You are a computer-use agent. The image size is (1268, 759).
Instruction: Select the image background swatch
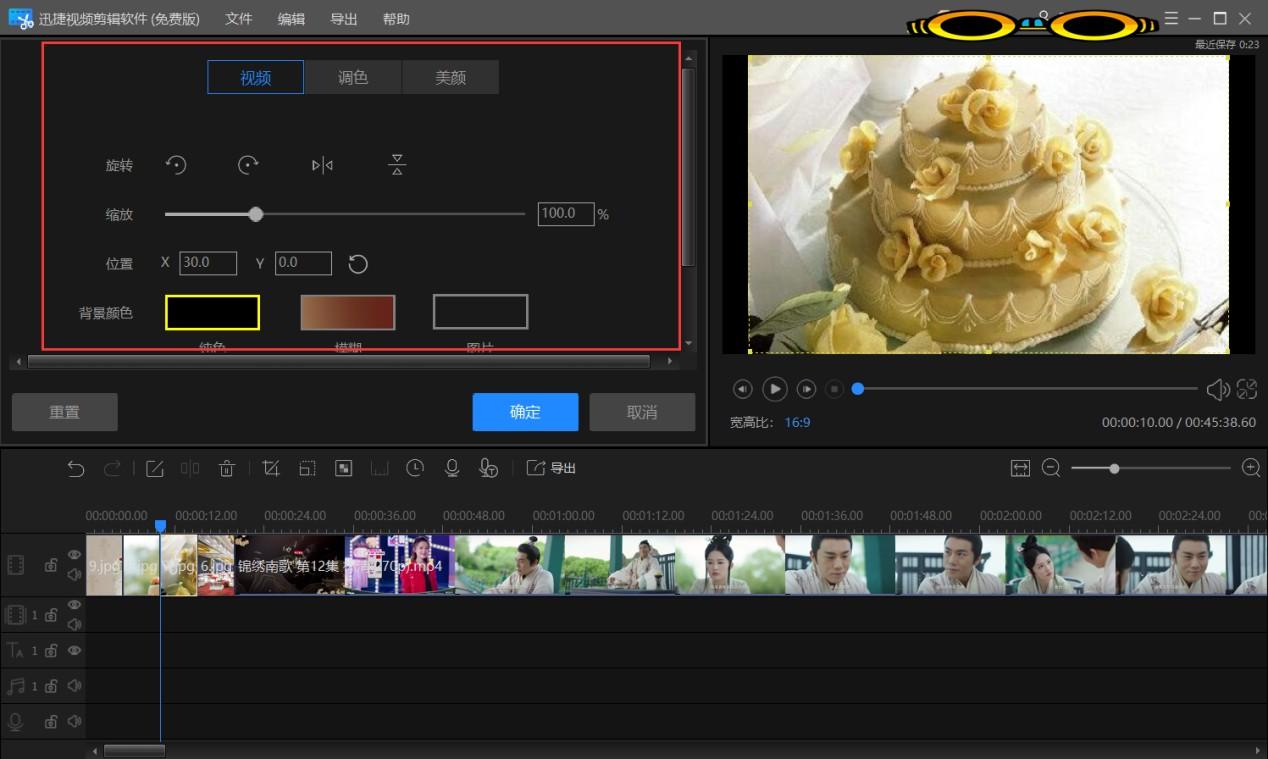(x=480, y=312)
